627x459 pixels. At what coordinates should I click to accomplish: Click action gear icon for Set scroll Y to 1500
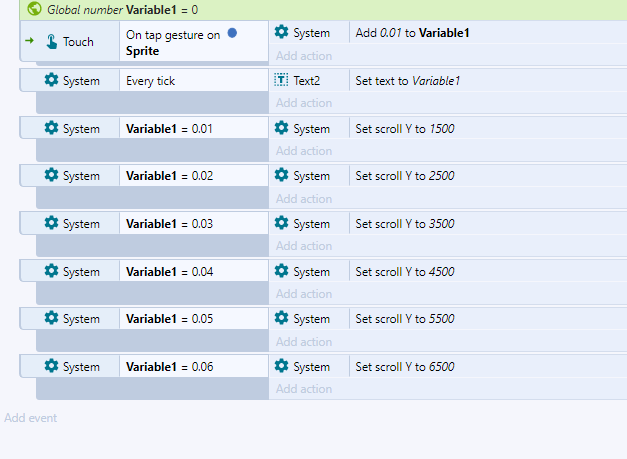click(x=282, y=128)
